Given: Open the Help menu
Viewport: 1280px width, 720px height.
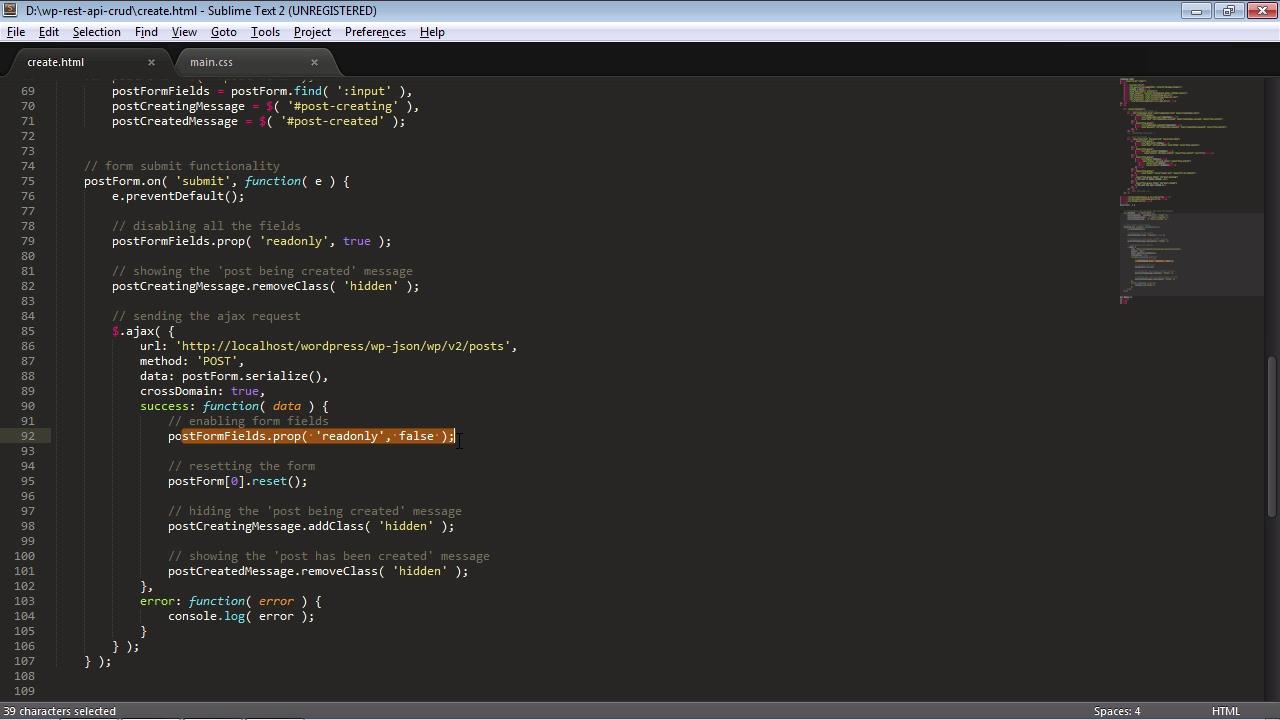Looking at the screenshot, I should (432, 32).
